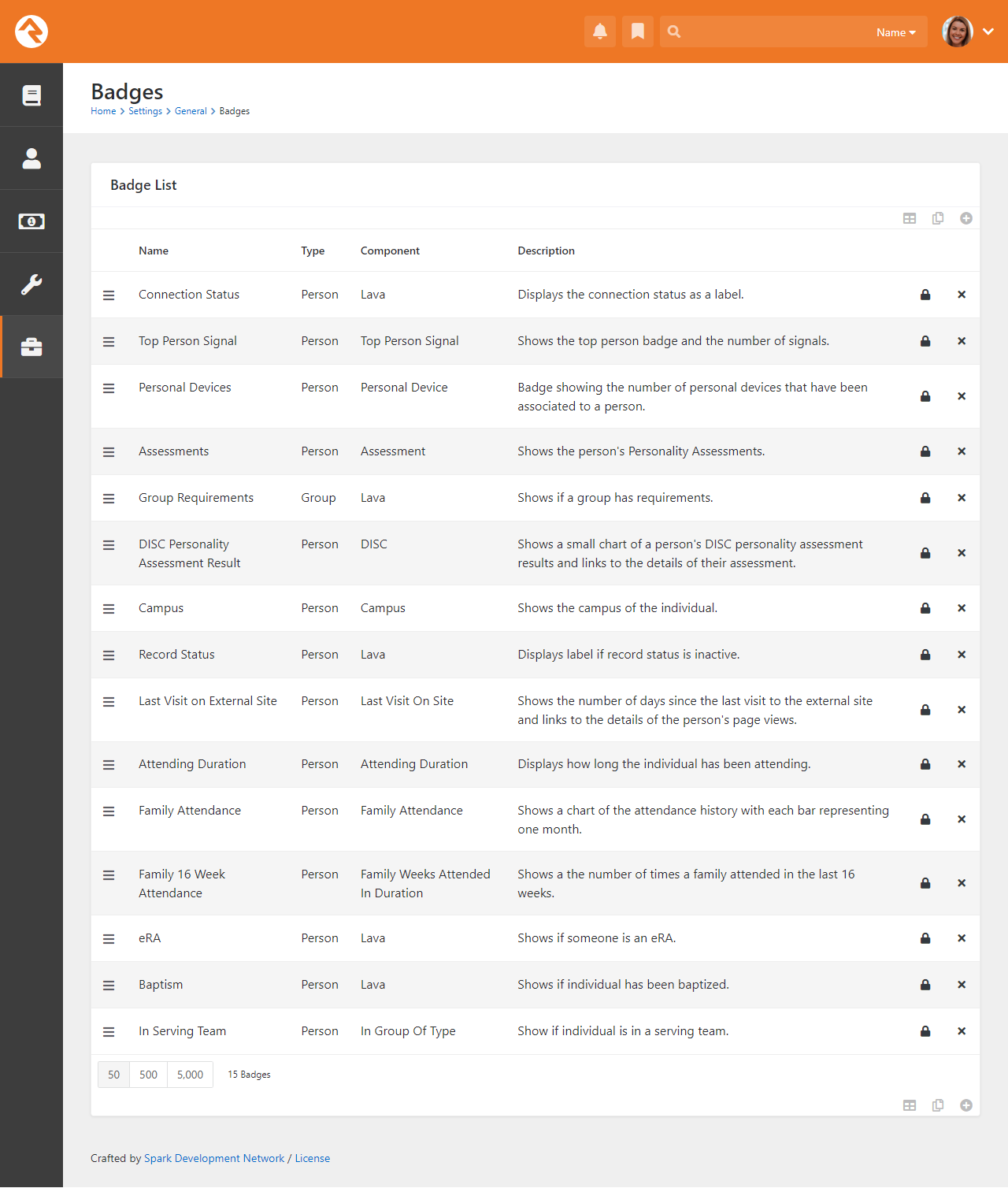
Task: Delete the Personal Devices badge
Action: tap(962, 396)
